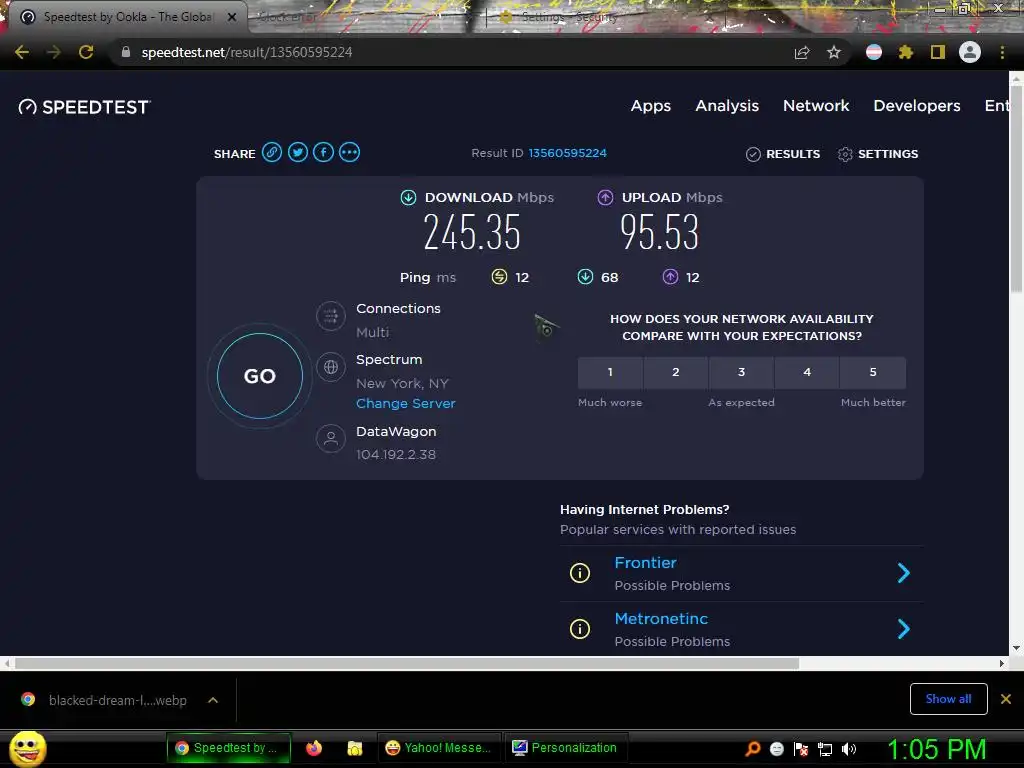The width and height of the screenshot is (1024, 768).
Task: Switch to the Settings browser tab
Action: 569,17
